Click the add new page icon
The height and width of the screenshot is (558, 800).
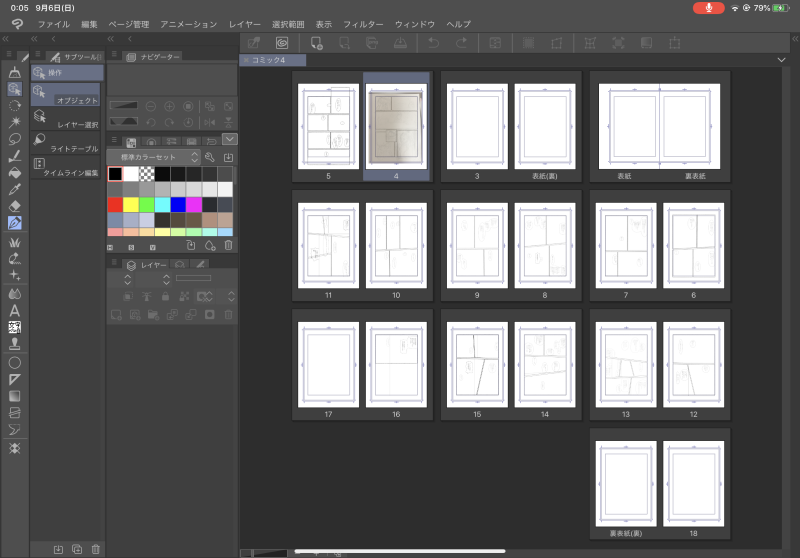[x=317, y=43]
